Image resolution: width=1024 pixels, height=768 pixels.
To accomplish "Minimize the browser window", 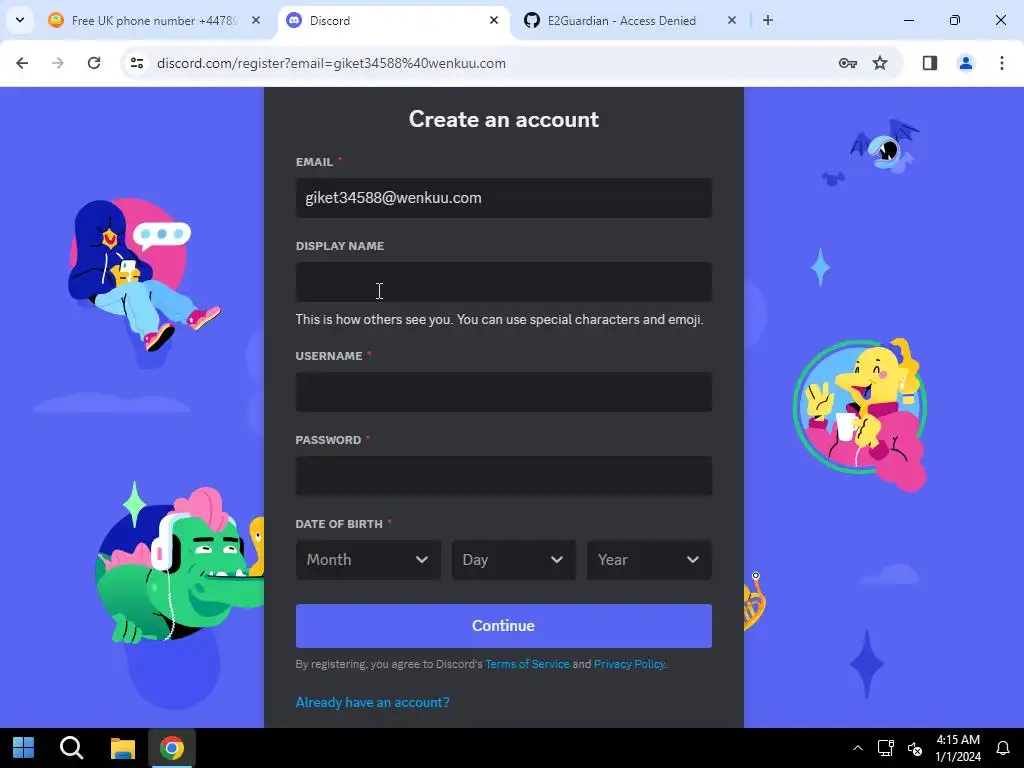I will (909, 20).
